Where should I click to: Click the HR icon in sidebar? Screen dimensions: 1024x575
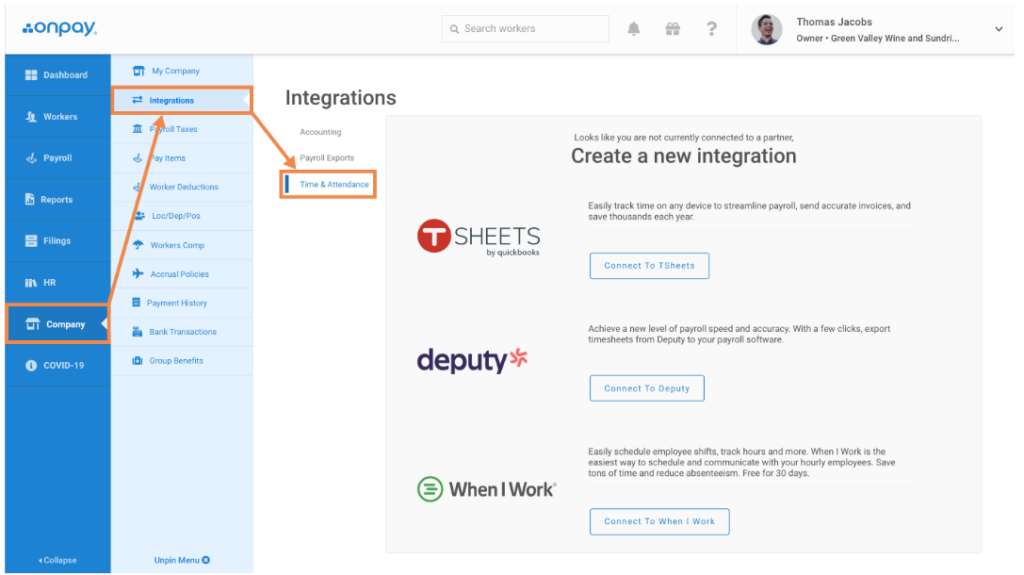tap(31, 282)
